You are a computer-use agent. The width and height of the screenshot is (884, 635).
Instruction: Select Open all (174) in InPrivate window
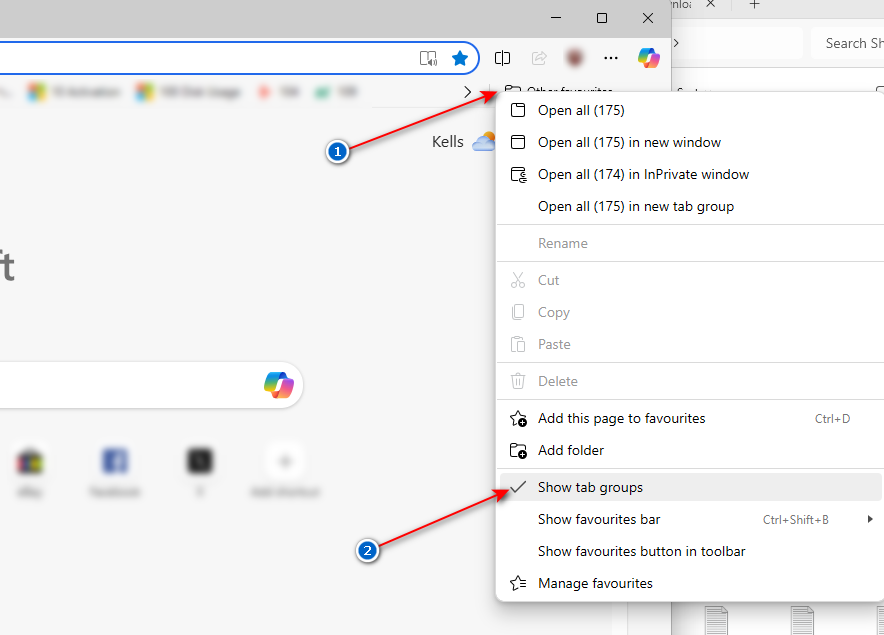tap(691, 175)
